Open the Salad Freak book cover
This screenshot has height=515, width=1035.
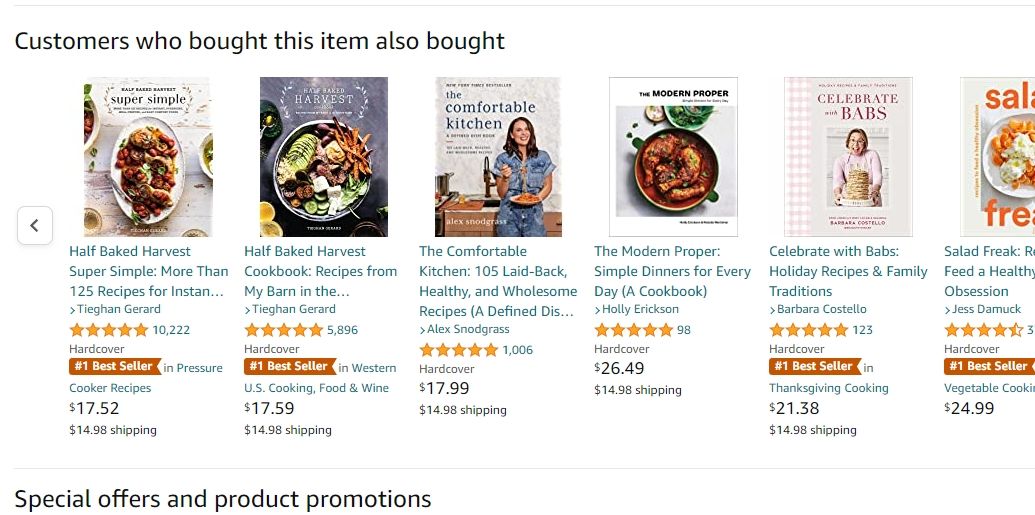tap(996, 157)
